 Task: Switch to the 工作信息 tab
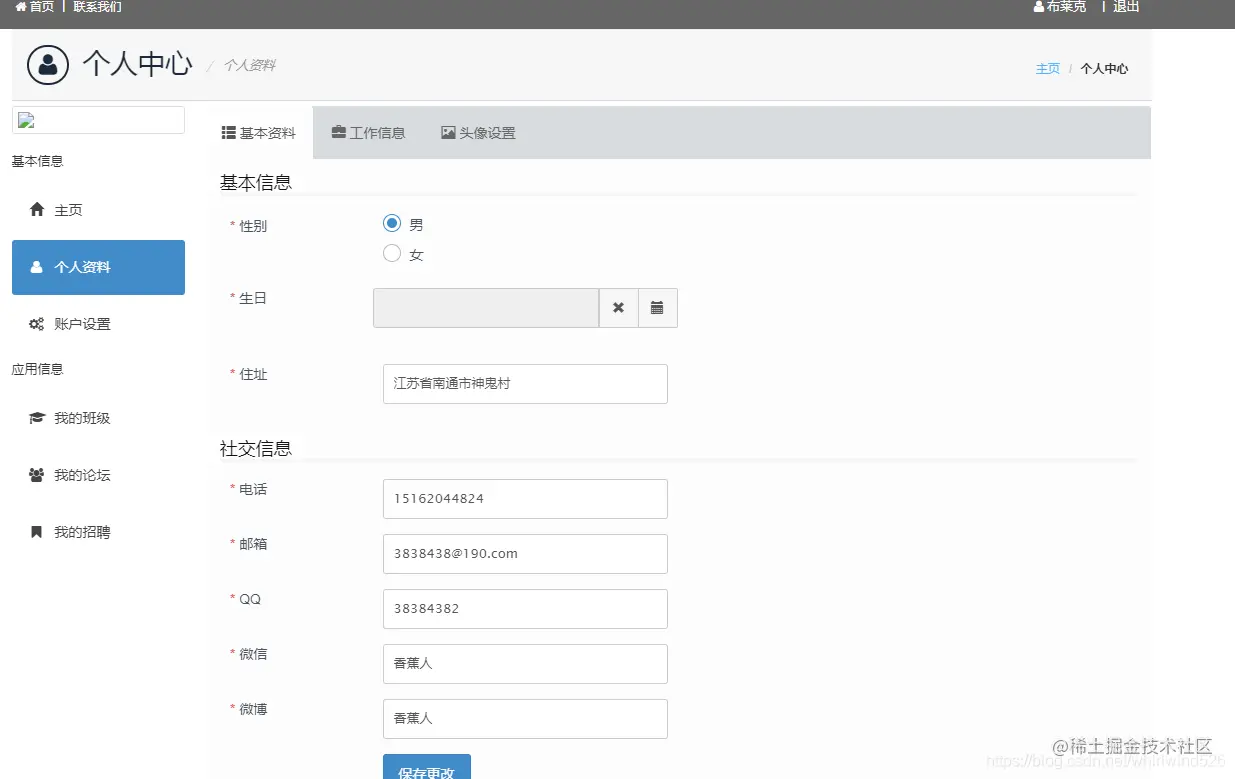coord(368,133)
